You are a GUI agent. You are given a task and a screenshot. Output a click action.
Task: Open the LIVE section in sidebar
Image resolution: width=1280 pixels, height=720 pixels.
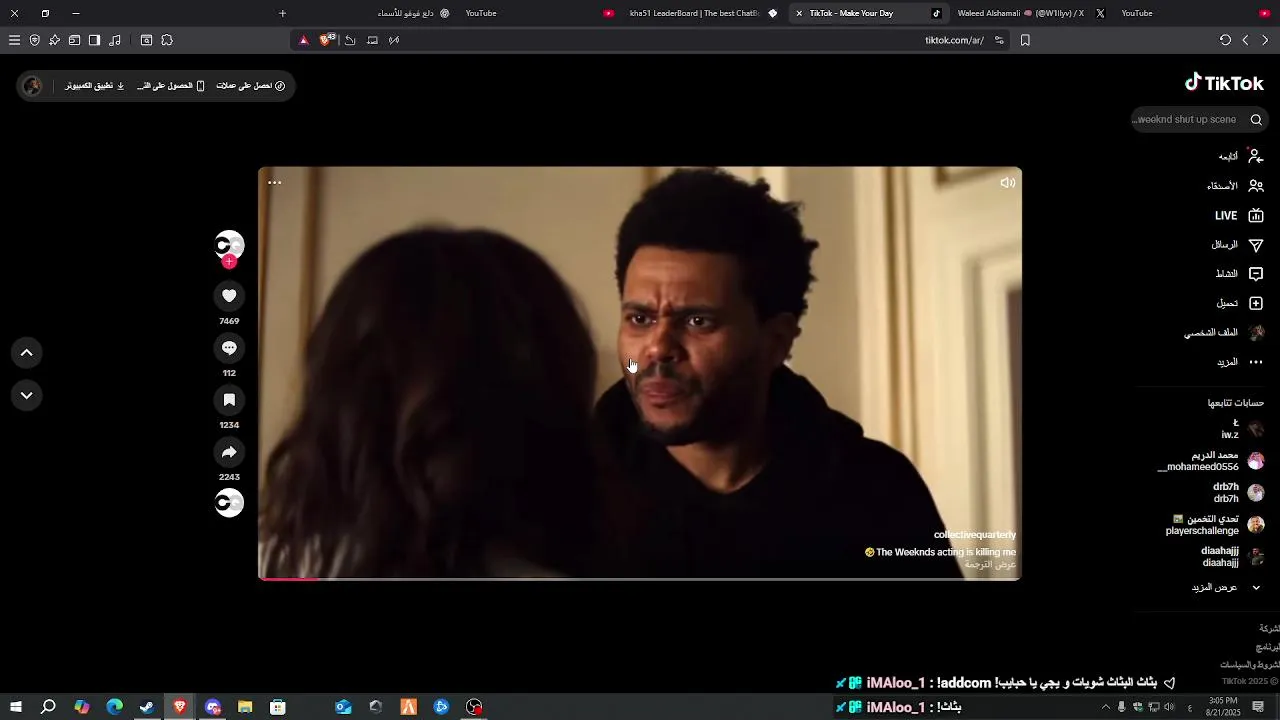click(1239, 215)
